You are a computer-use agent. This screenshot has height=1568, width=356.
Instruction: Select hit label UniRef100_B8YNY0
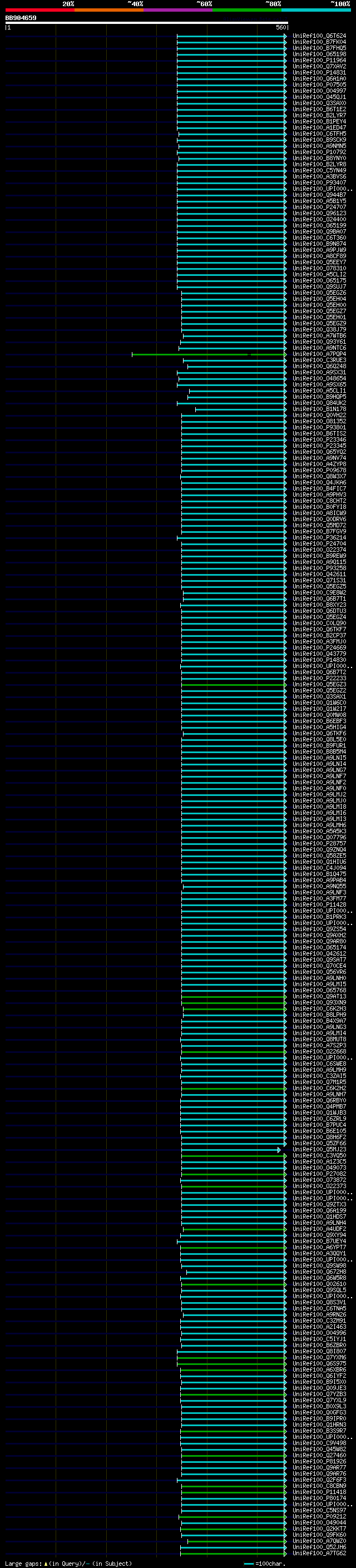click(x=319, y=159)
